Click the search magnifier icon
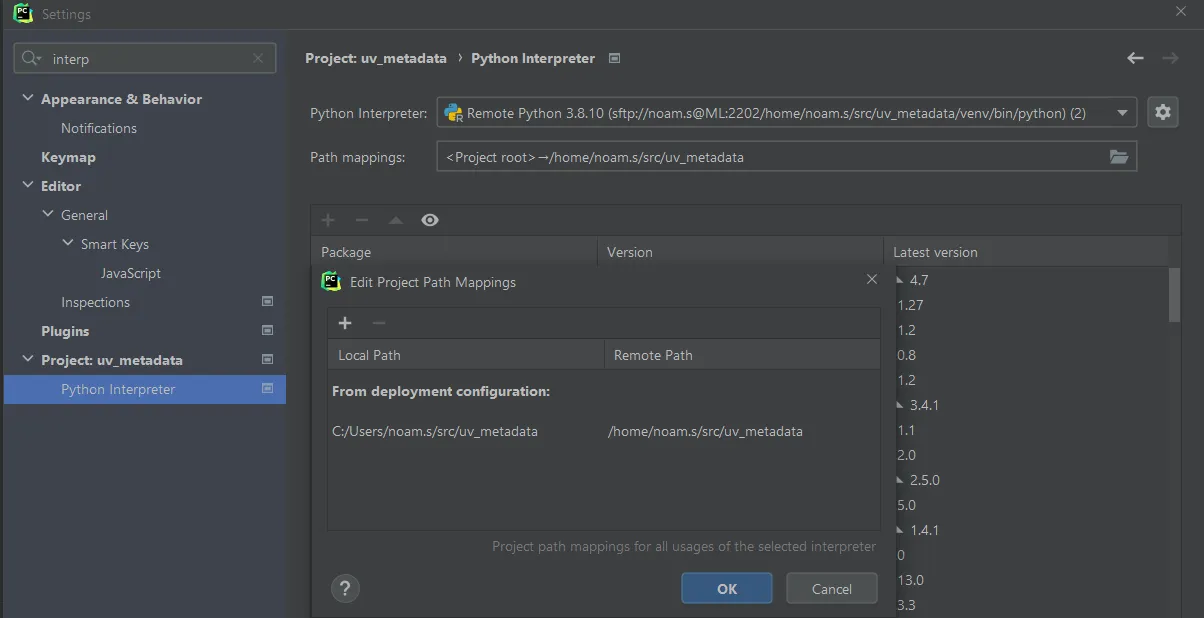This screenshot has height=618, width=1204. (32, 59)
